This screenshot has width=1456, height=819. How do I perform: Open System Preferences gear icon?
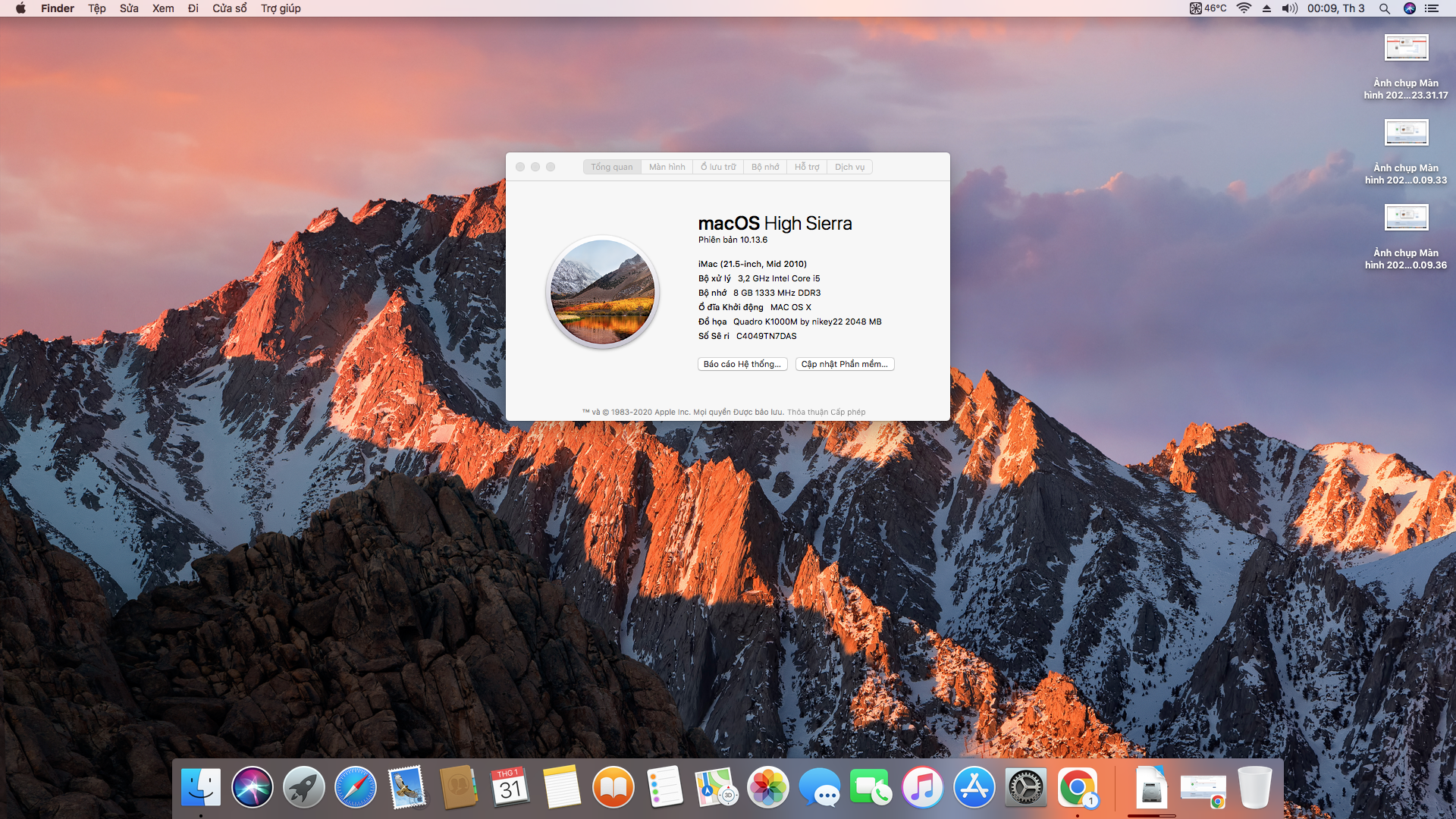point(1025,787)
